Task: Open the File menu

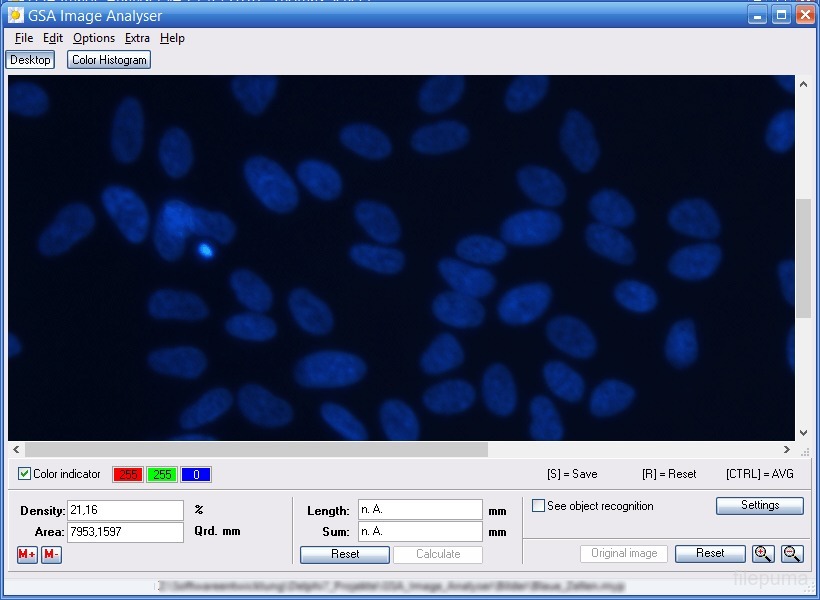Action: click(x=24, y=38)
